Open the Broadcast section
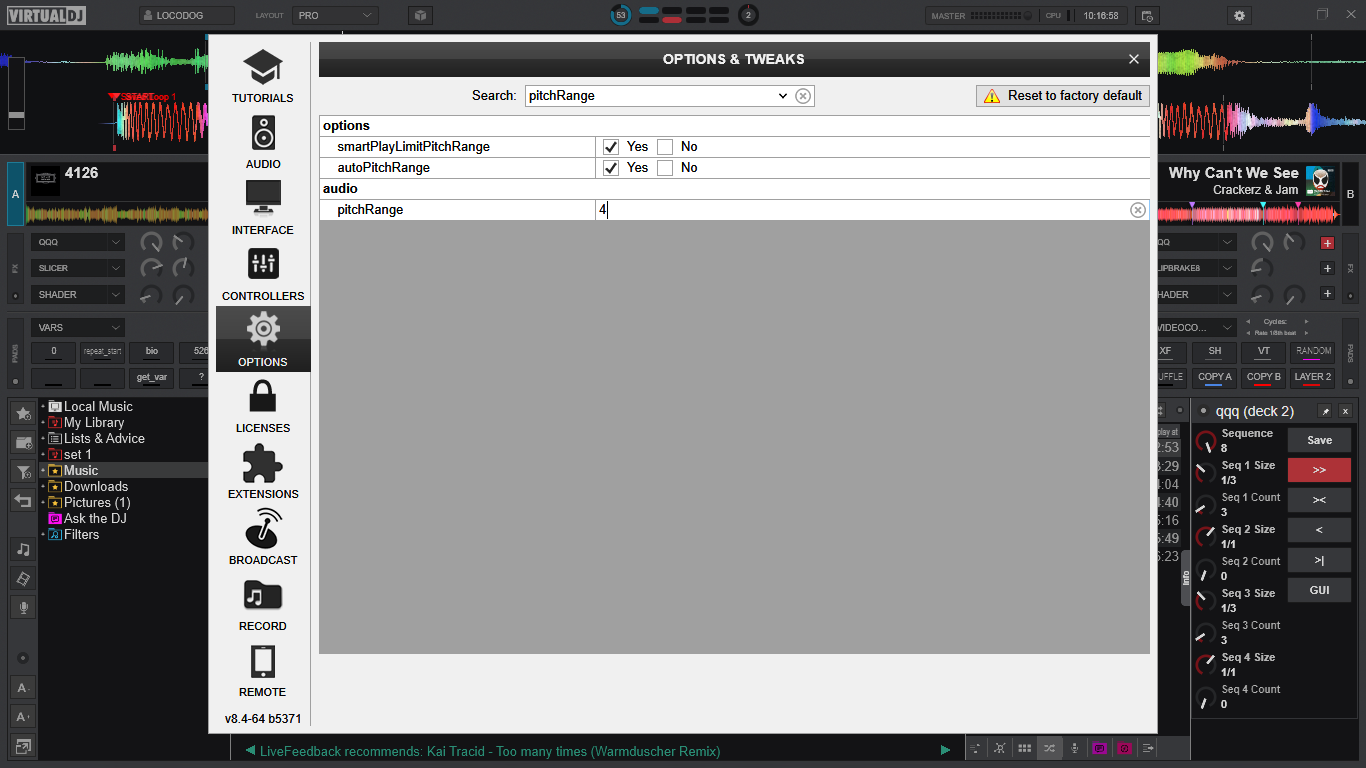The height and width of the screenshot is (768, 1366). [x=263, y=538]
